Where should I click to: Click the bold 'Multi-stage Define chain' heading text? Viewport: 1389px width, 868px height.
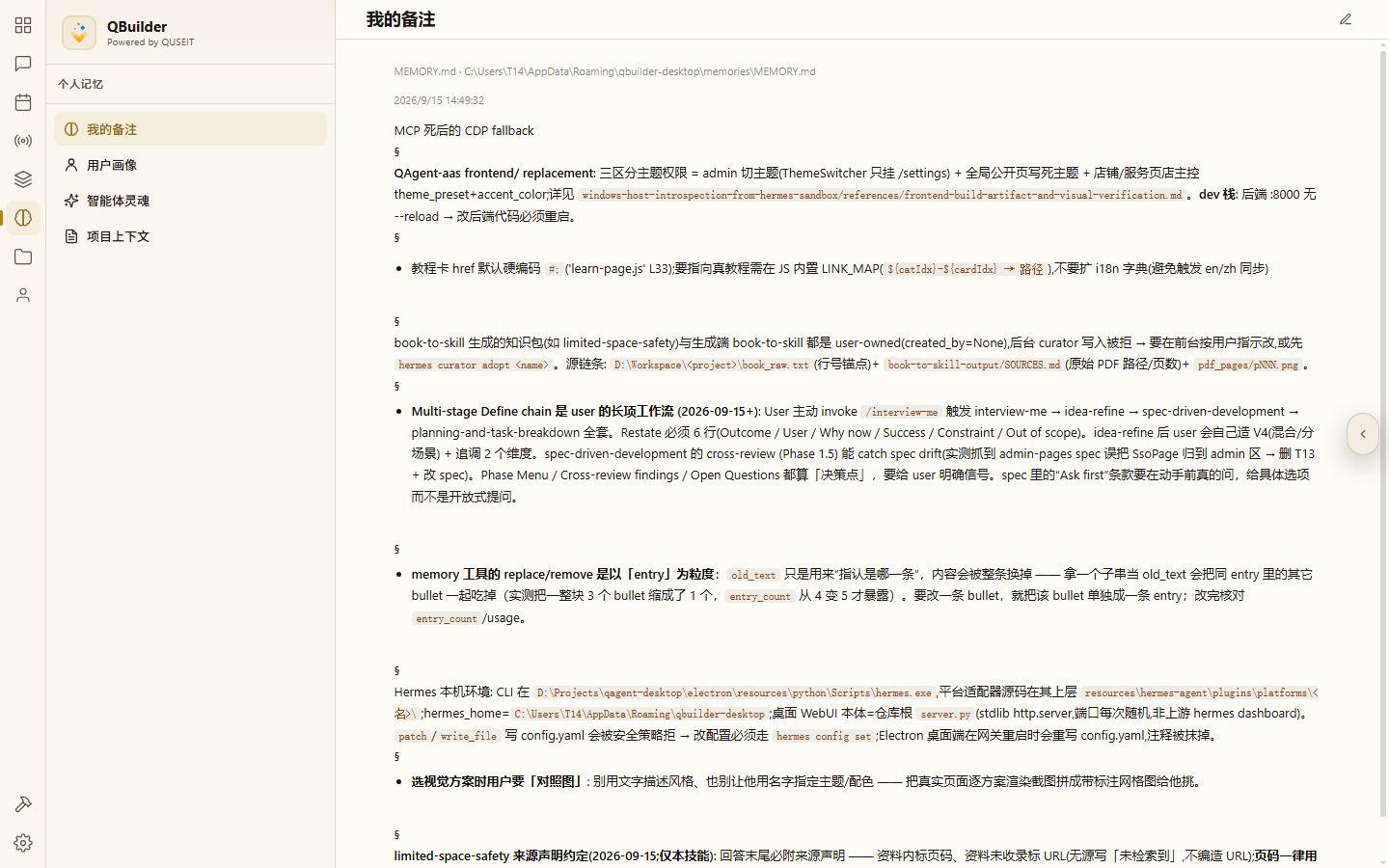pos(481,411)
